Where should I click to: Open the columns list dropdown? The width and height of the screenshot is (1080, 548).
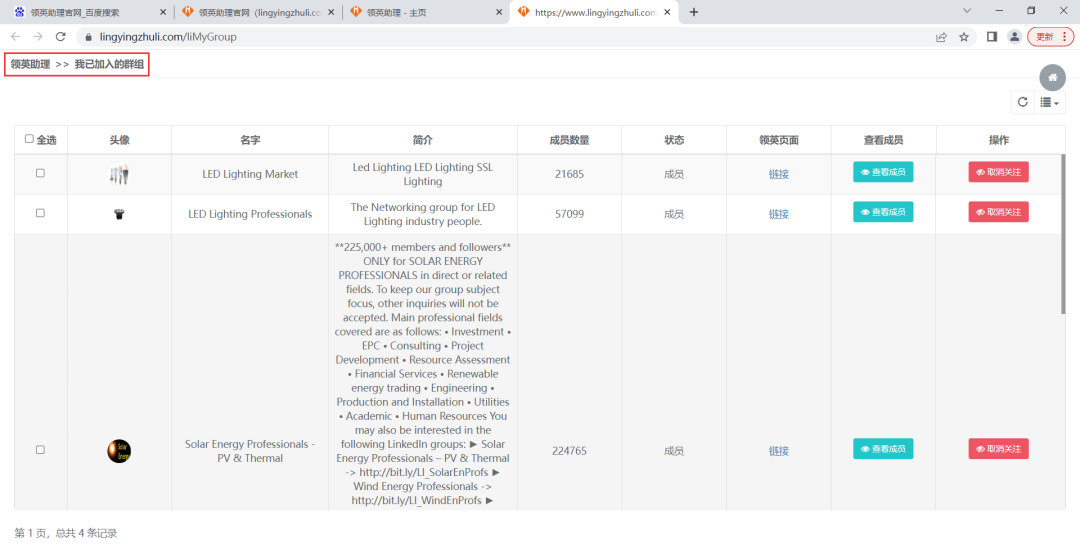click(x=1050, y=102)
